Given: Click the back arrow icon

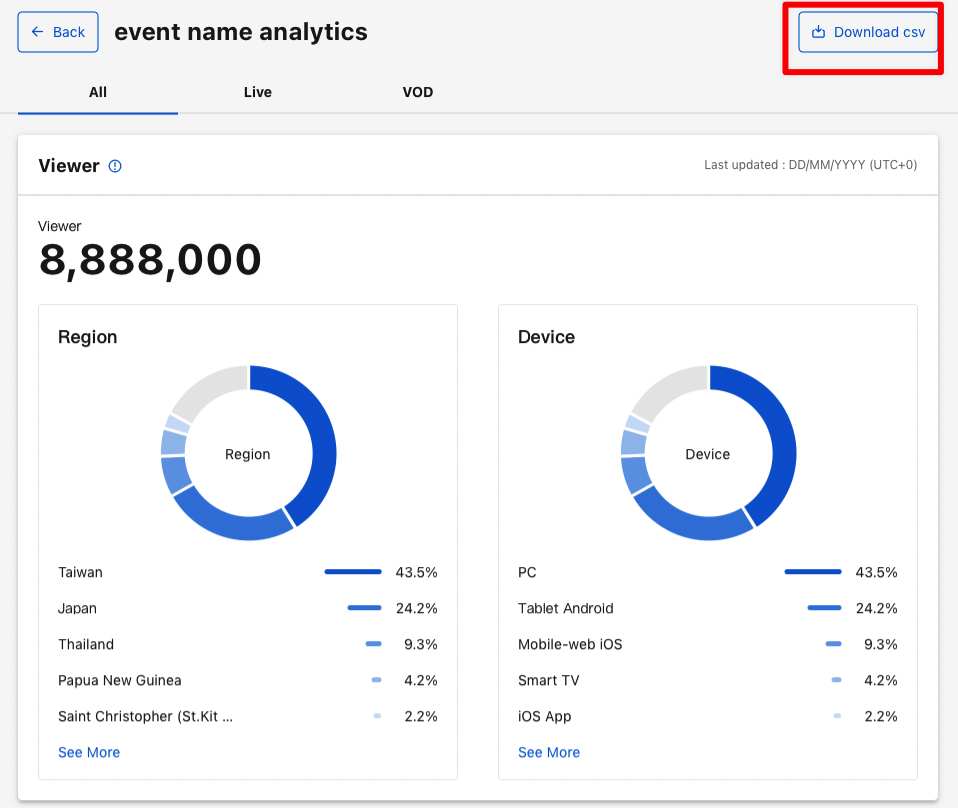Looking at the screenshot, I should [37, 32].
